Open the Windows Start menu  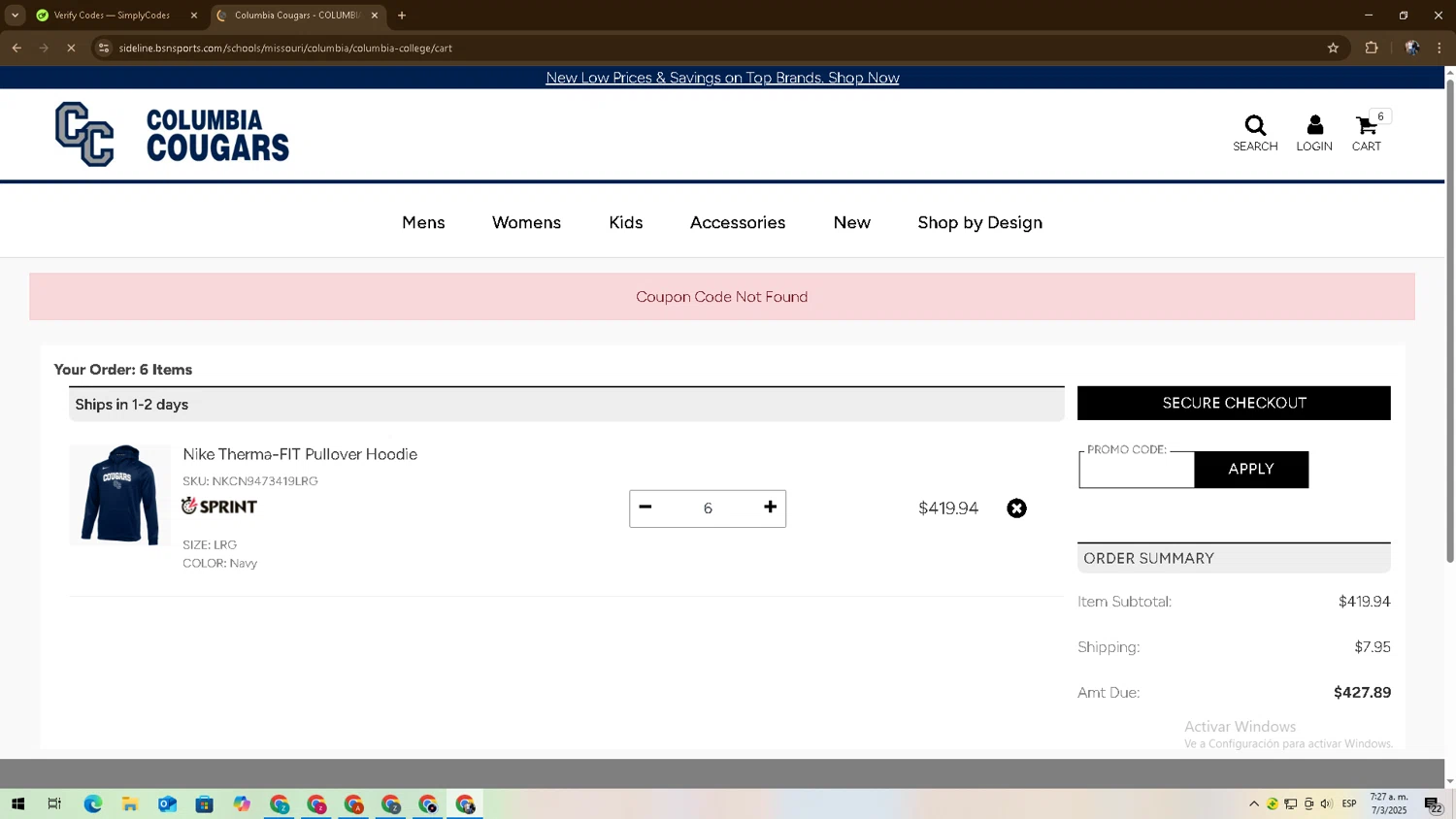click(x=17, y=804)
